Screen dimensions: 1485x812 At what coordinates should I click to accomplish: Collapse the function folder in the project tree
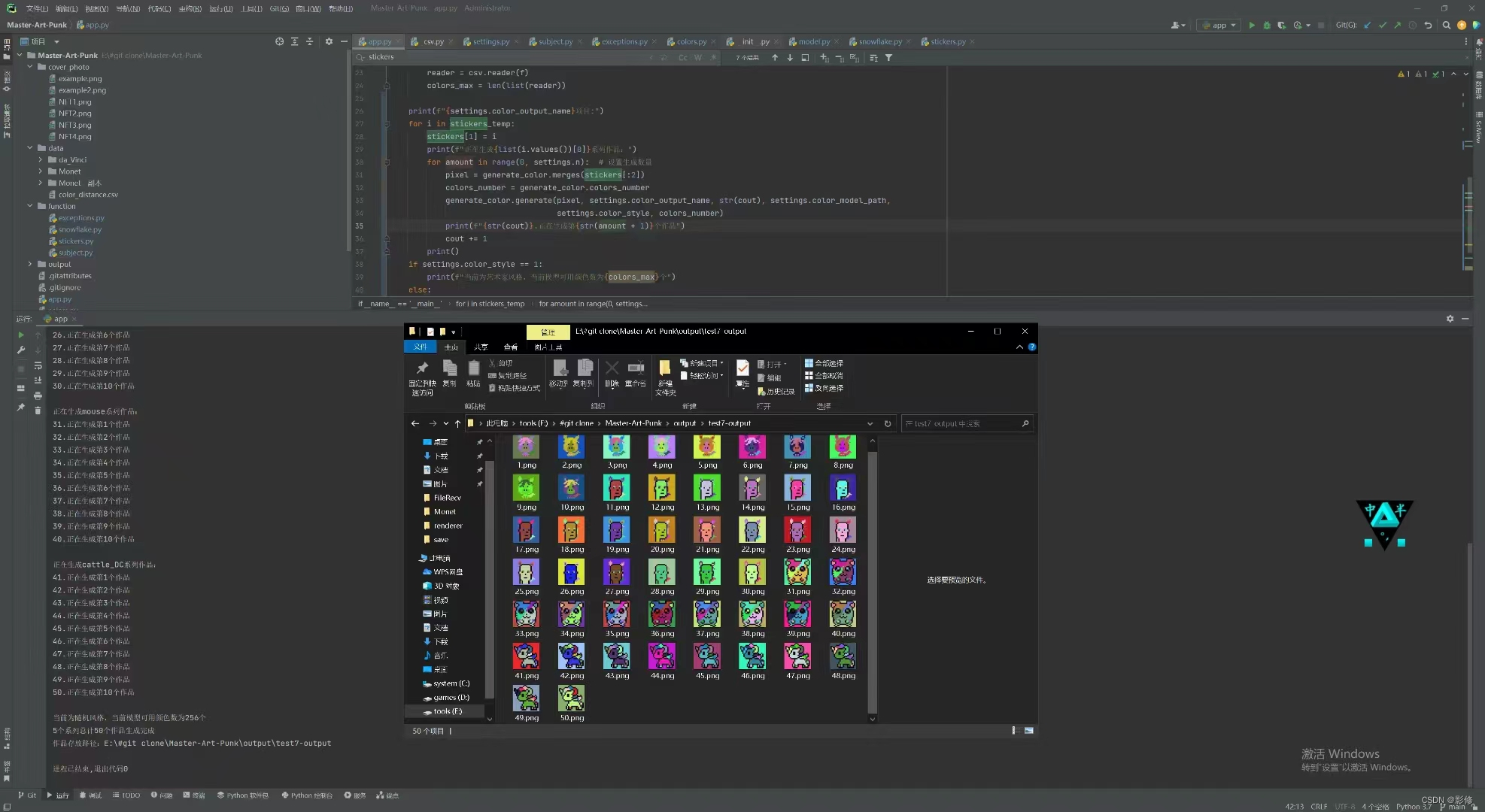(30, 206)
